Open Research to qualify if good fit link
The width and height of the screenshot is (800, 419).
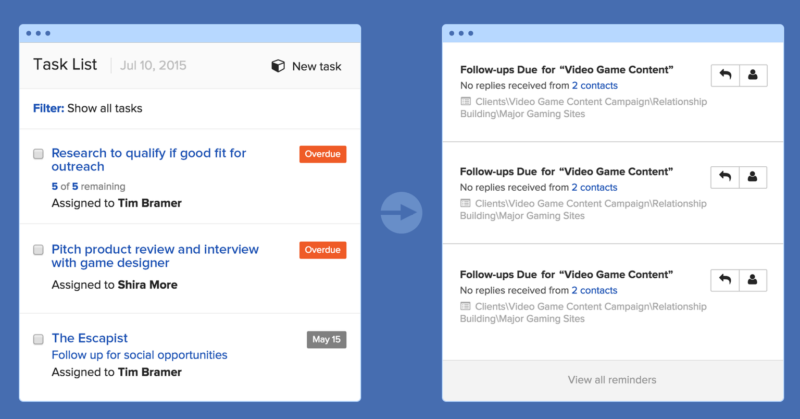(148, 160)
